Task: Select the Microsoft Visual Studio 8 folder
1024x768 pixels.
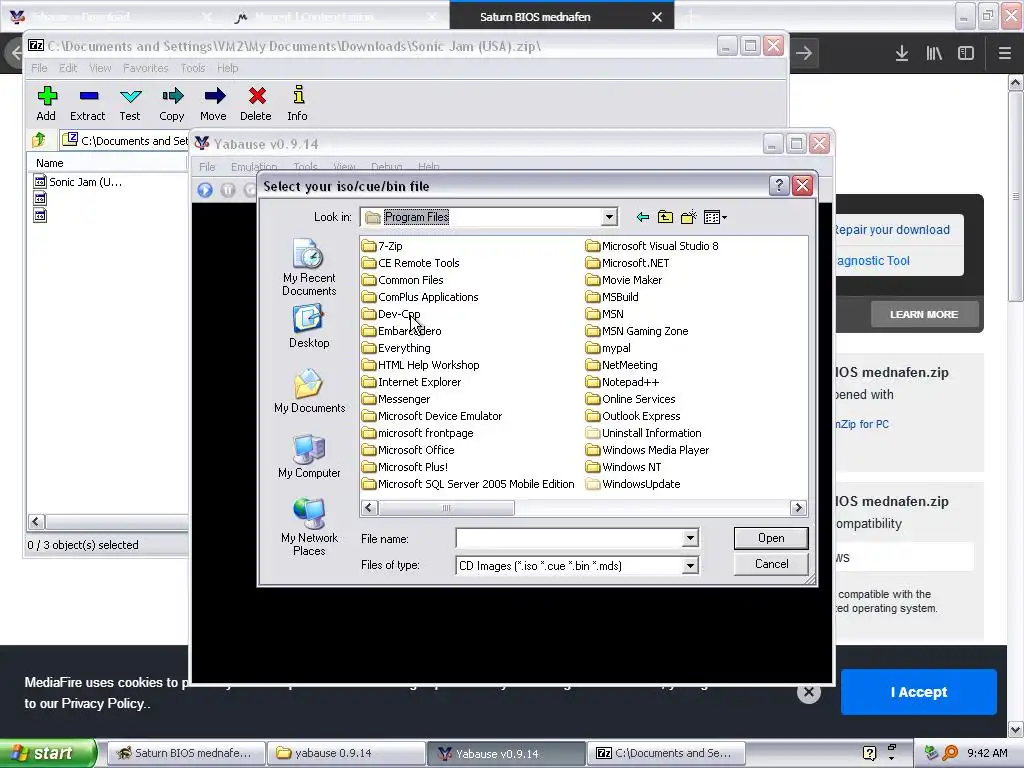Action: [x=652, y=246]
